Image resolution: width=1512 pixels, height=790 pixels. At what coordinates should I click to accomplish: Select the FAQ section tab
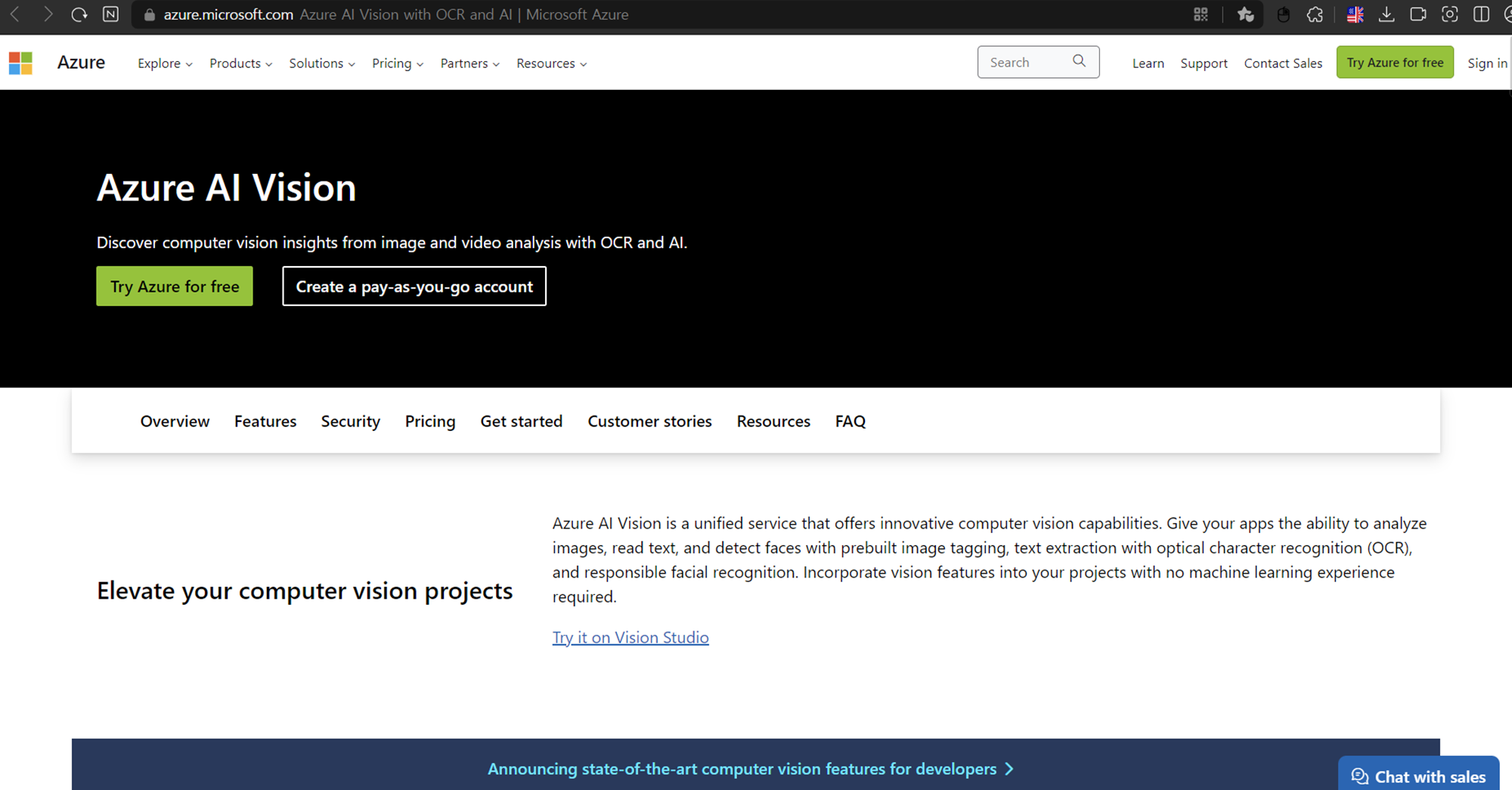click(850, 421)
